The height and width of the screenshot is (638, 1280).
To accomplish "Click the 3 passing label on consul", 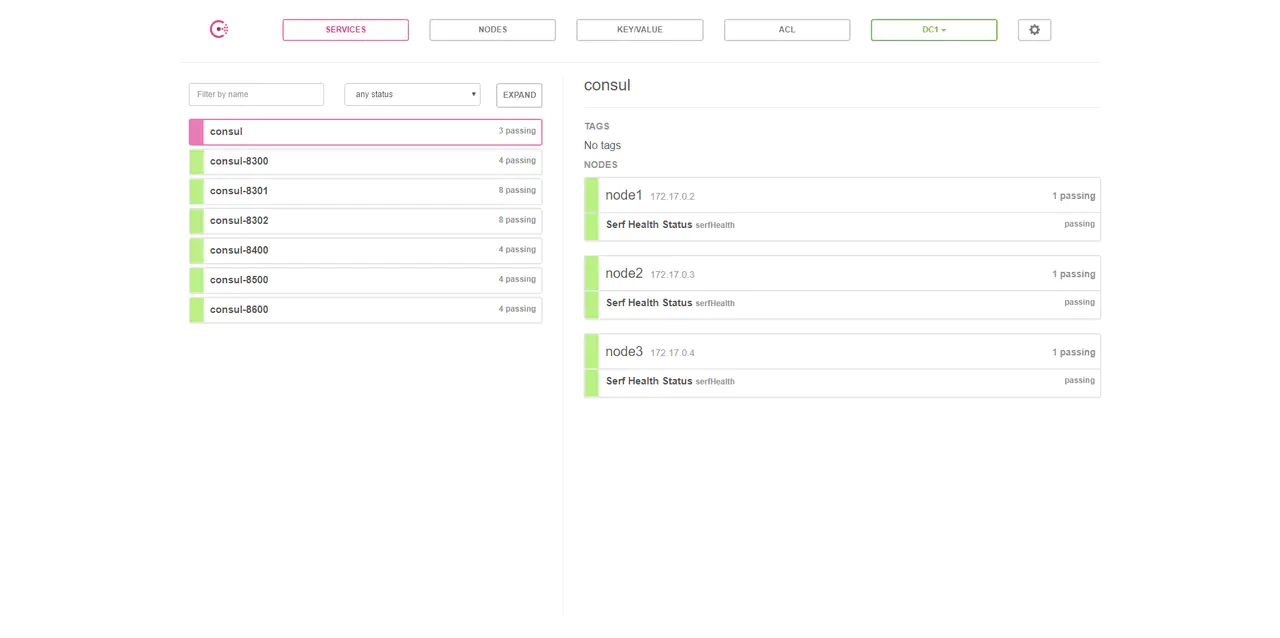I will pyautogui.click(x=517, y=131).
